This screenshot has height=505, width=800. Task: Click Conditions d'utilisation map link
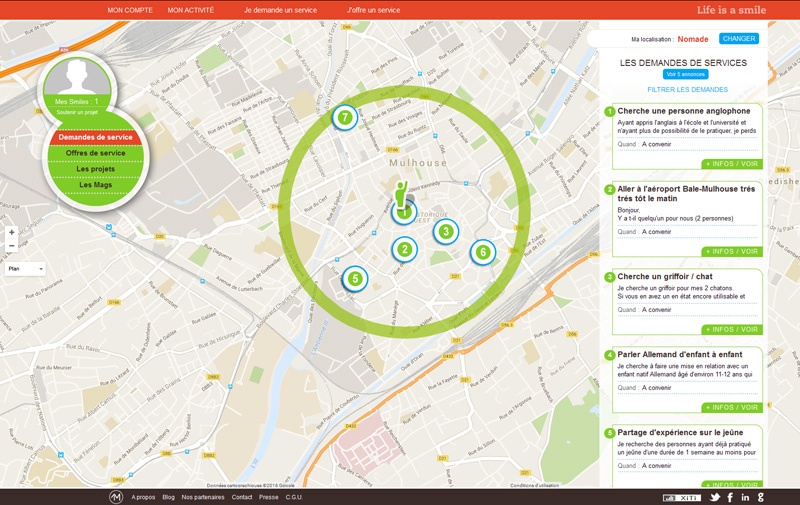pyautogui.click(x=534, y=486)
